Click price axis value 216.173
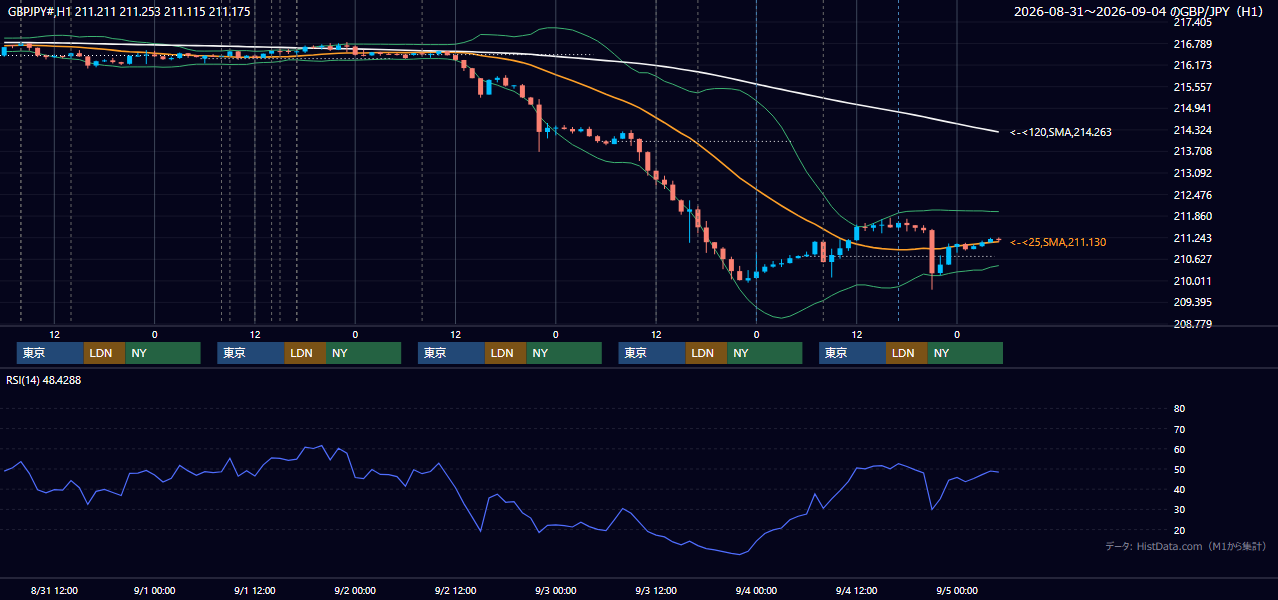The image size is (1278, 600). point(1192,65)
